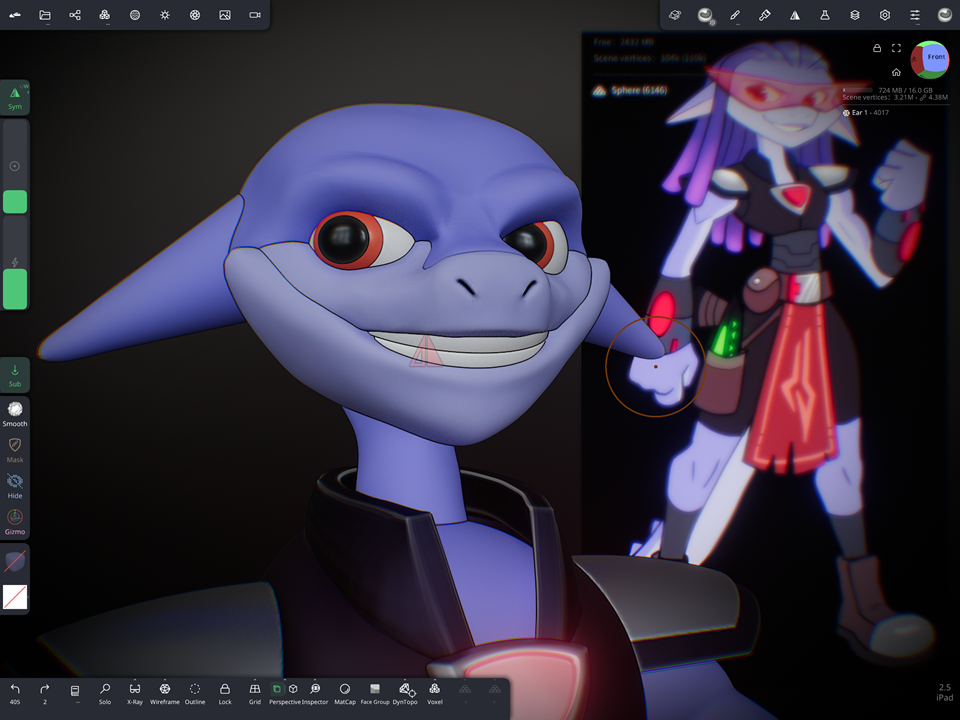
Task: Toggle Outline display
Action: click(195, 694)
